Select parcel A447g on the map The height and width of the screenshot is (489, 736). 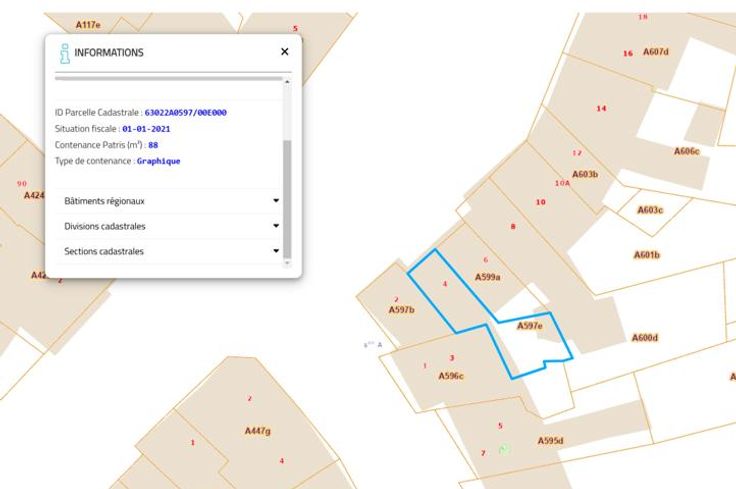point(258,430)
